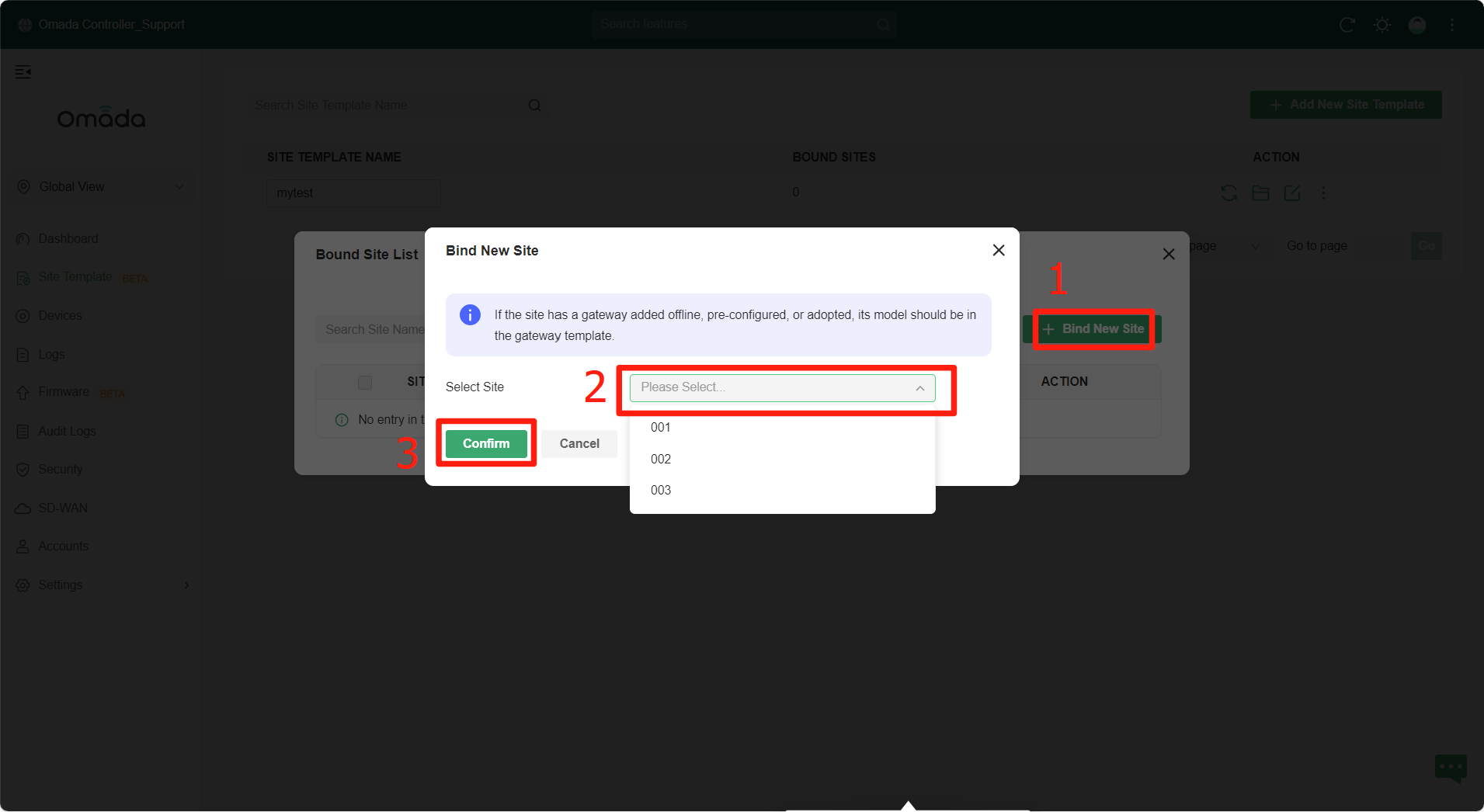Image resolution: width=1484 pixels, height=812 pixels.
Task: Click the sync icon for mytest
Action: [1229, 193]
